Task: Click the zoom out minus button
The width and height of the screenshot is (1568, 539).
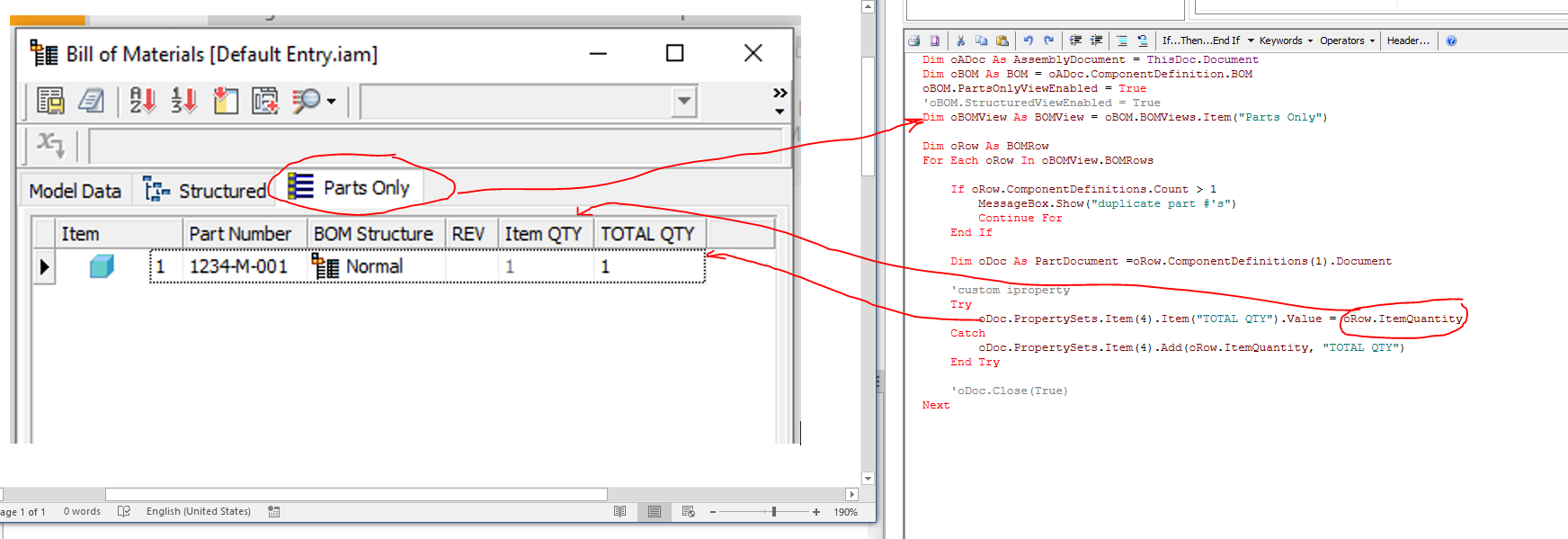Action: click(x=713, y=512)
